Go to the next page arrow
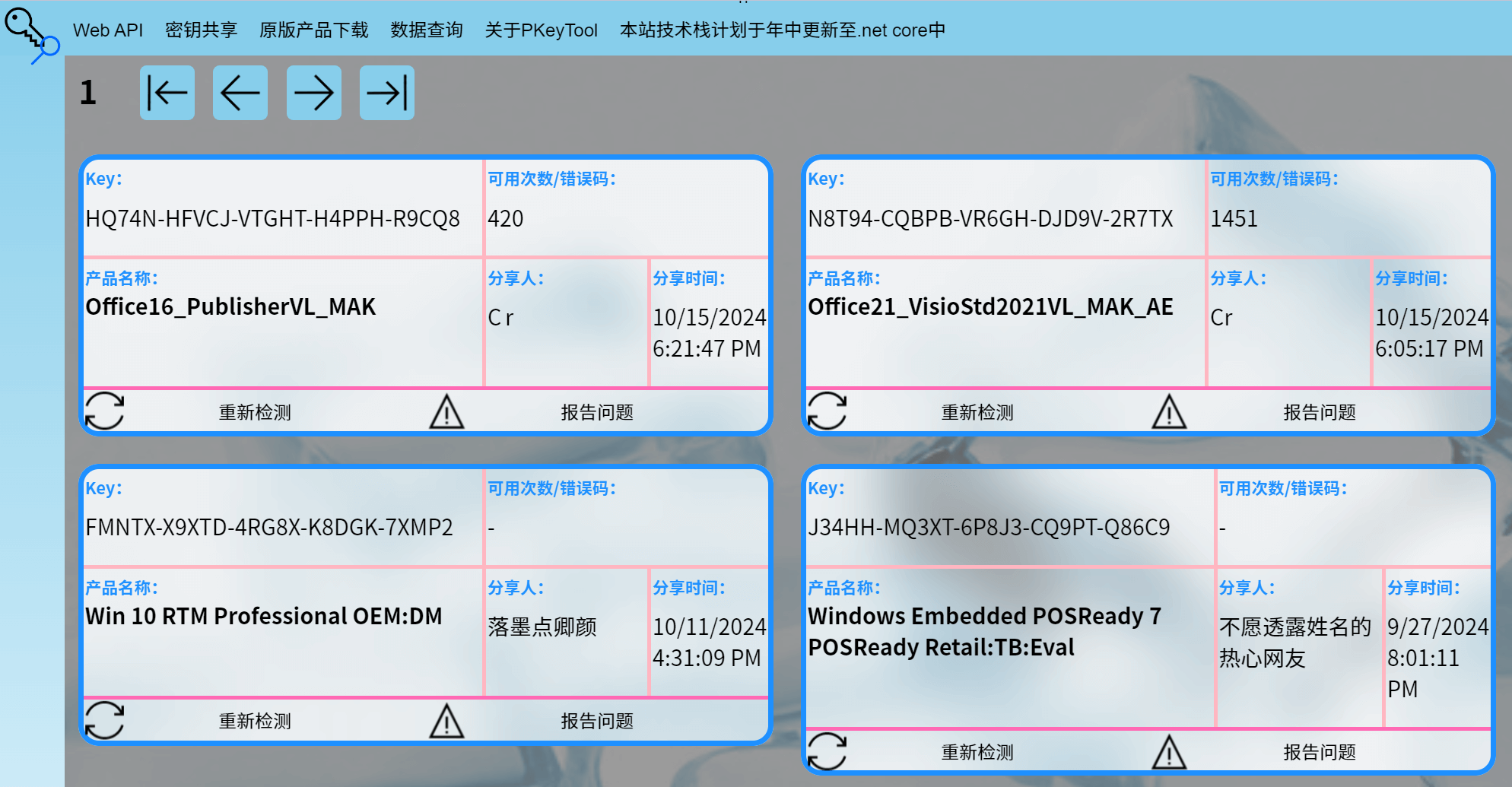This screenshot has height=787, width=1512. 313,93
